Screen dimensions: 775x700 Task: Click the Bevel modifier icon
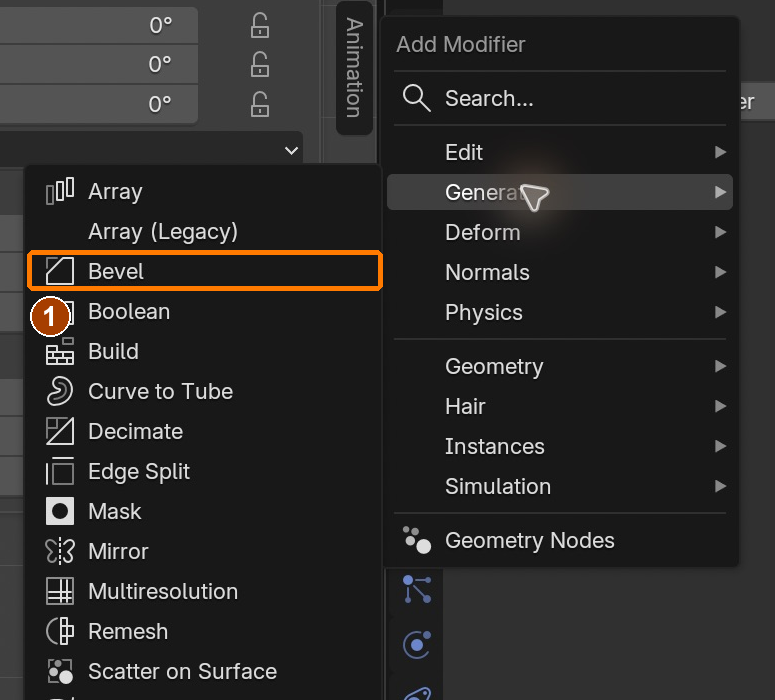[60, 271]
